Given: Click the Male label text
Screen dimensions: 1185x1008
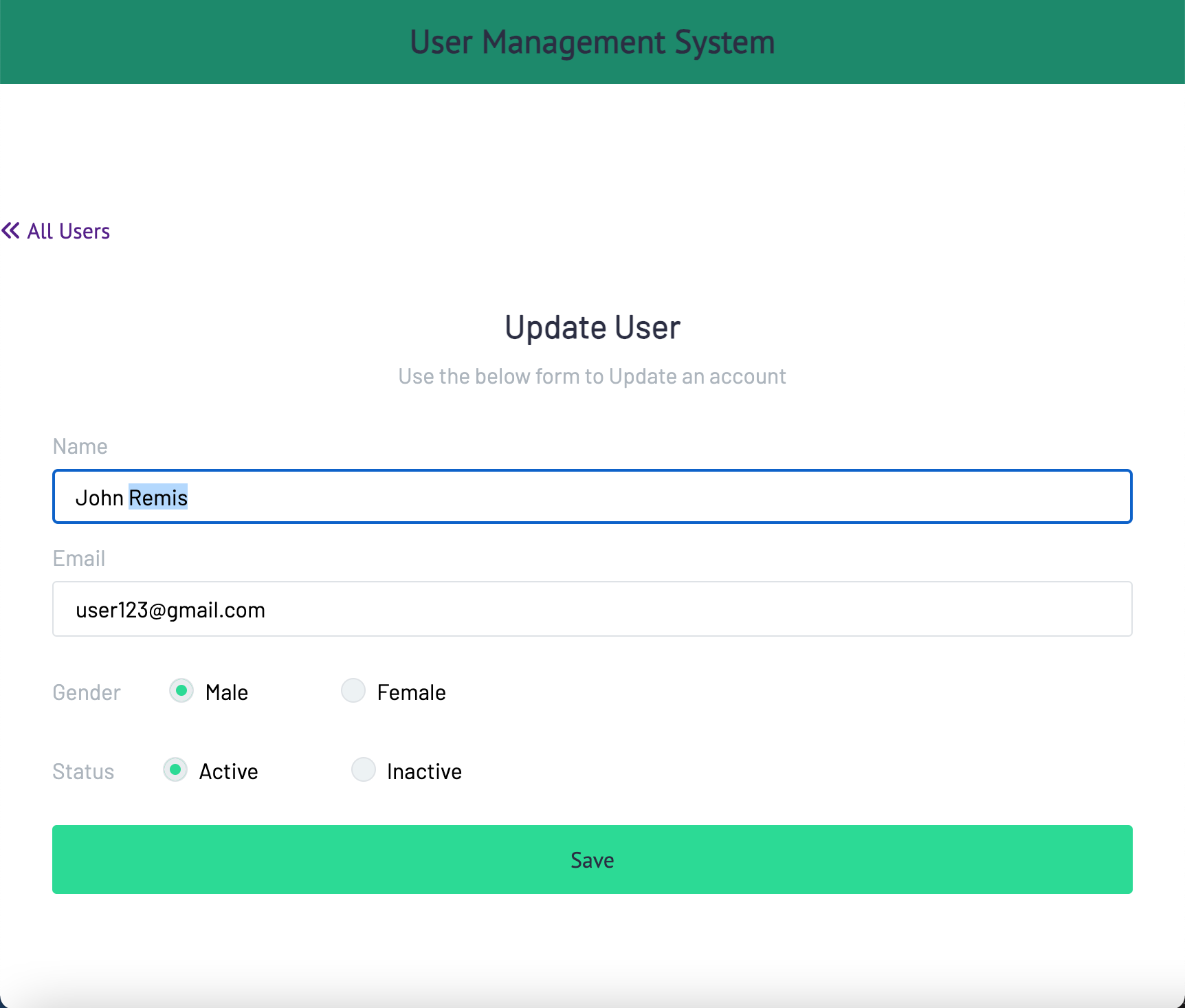Looking at the screenshot, I should 226,692.
